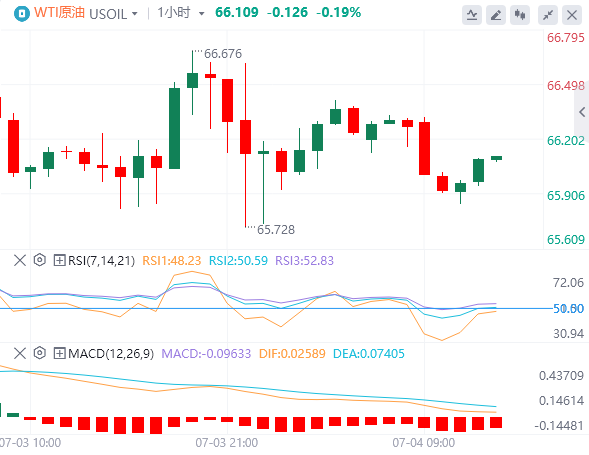Viewport: 589px width, 455px height.
Task: Click the 66.498 price axis label
Action: point(566,86)
